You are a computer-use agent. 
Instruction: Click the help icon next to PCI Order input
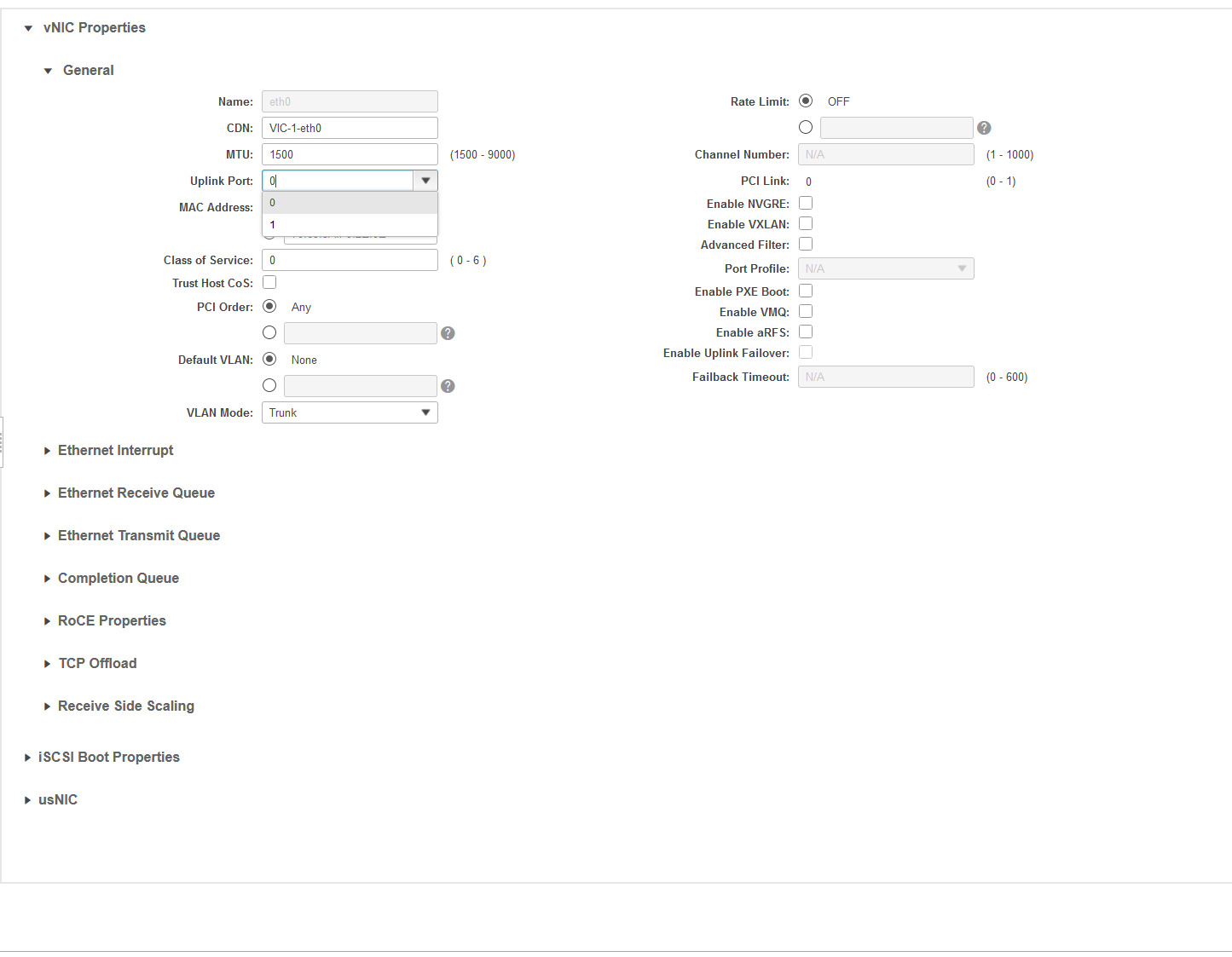448,332
